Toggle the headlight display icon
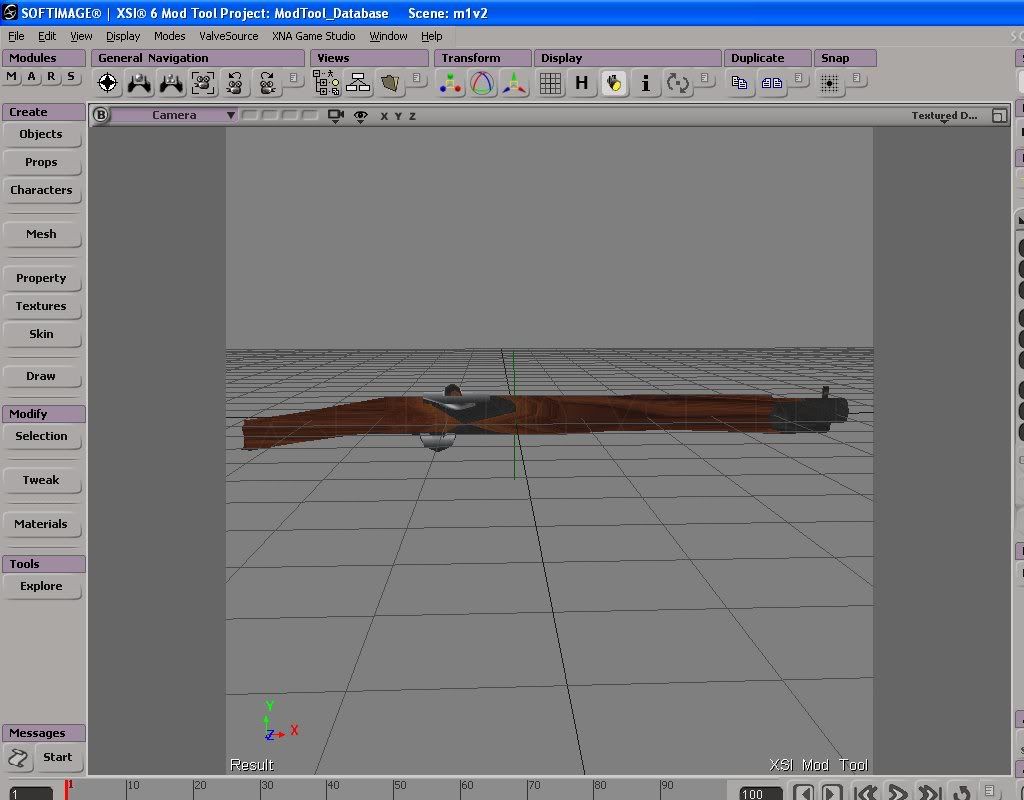This screenshot has height=800, width=1024. tap(614, 83)
